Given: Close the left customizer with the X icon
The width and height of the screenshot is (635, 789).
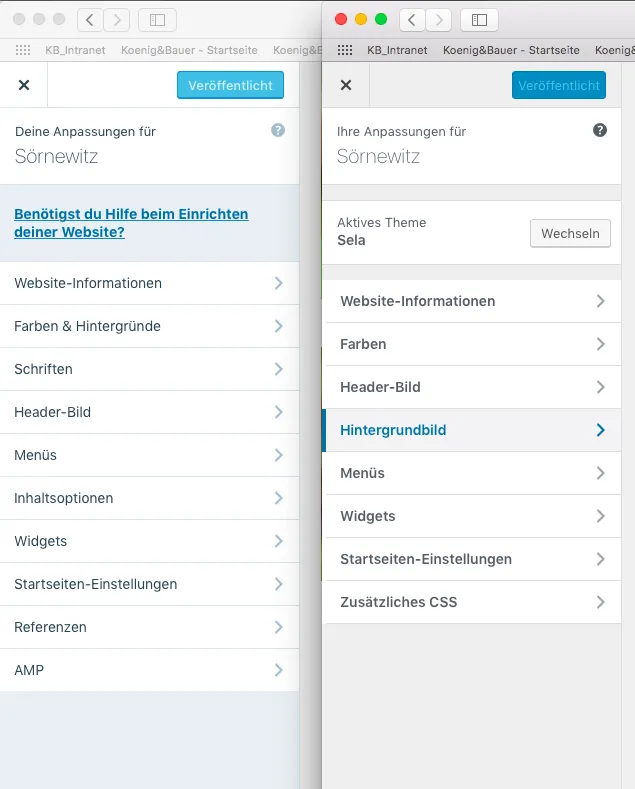Looking at the screenshot, I should 24,85.
